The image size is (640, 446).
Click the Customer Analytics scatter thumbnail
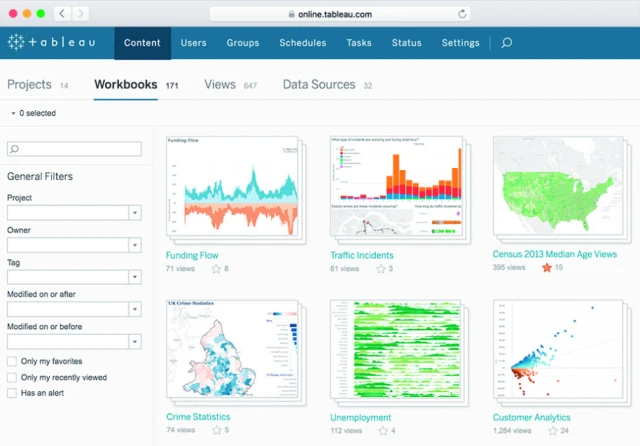[558, 350]
